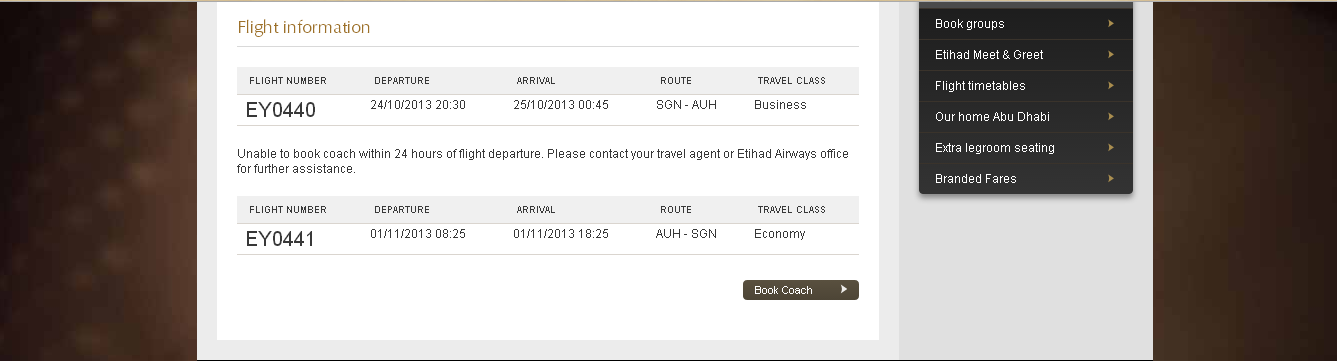Click the Business travel class cell

tap(780, 105)
